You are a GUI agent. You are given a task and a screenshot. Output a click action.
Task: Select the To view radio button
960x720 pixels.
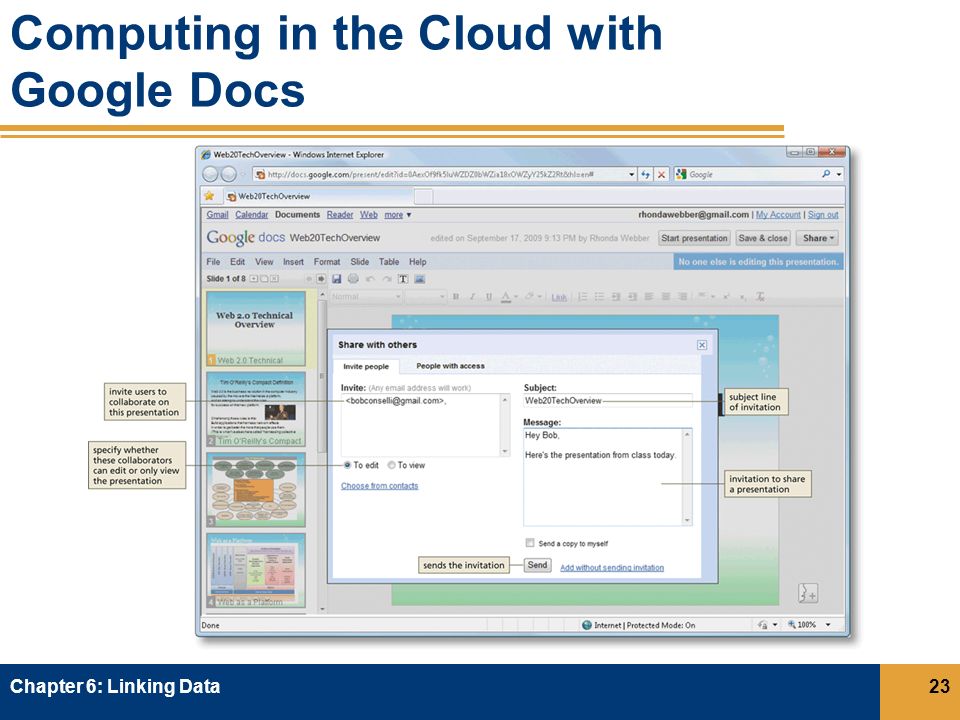(x=392, y=465)
